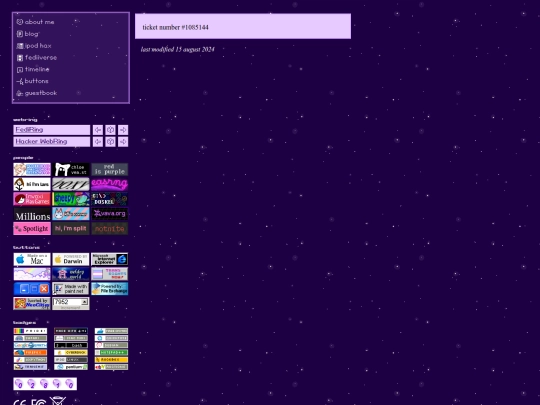Viewport: 540px width, 405px height.
Task: Click the pink 'easrng' button
Action: (x=110, y=184)
